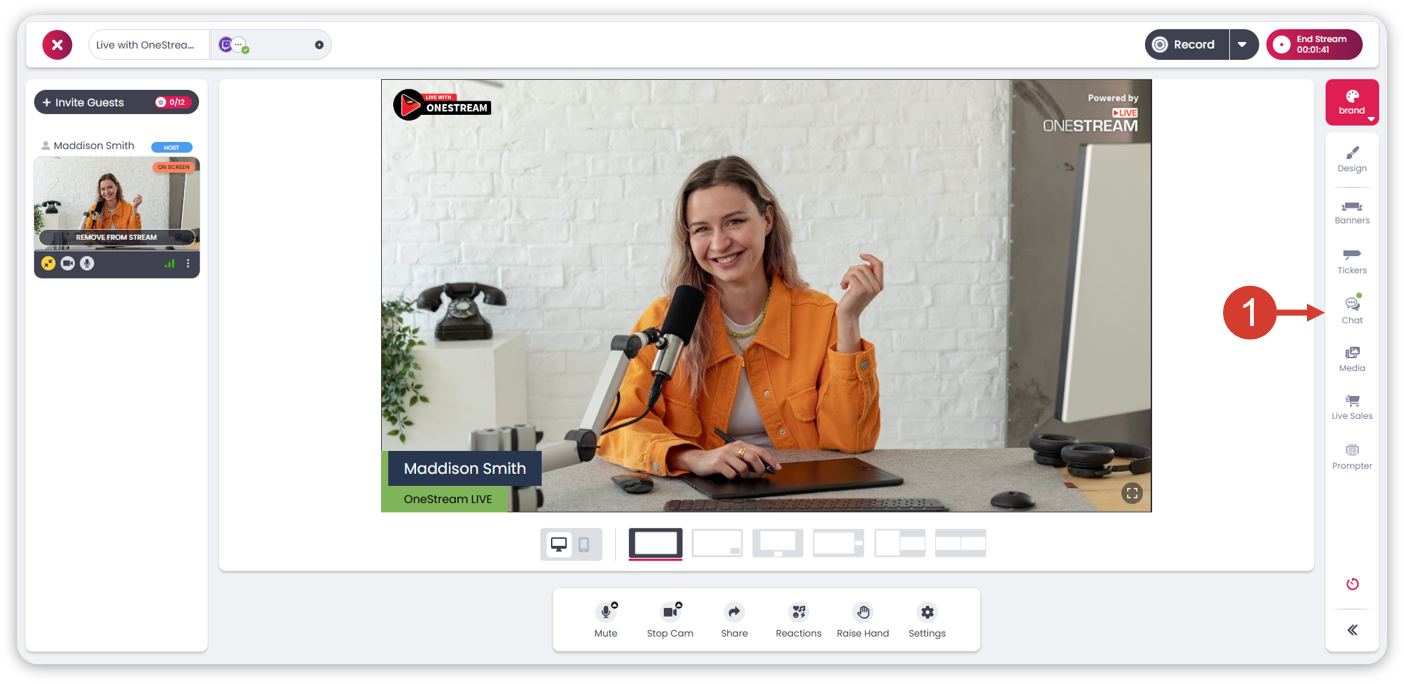Raise hand using the bottom toolbar
Image resolution: width=1404 pixels, height=684 pixels.
pos(863,619)
